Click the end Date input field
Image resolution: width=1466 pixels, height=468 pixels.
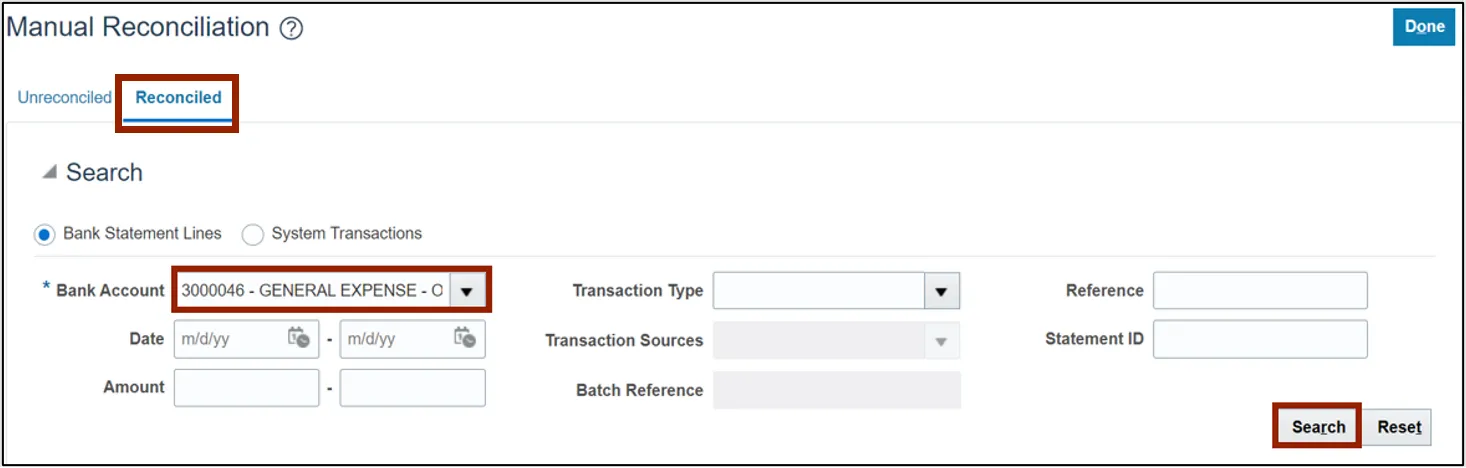click(395, 339)
